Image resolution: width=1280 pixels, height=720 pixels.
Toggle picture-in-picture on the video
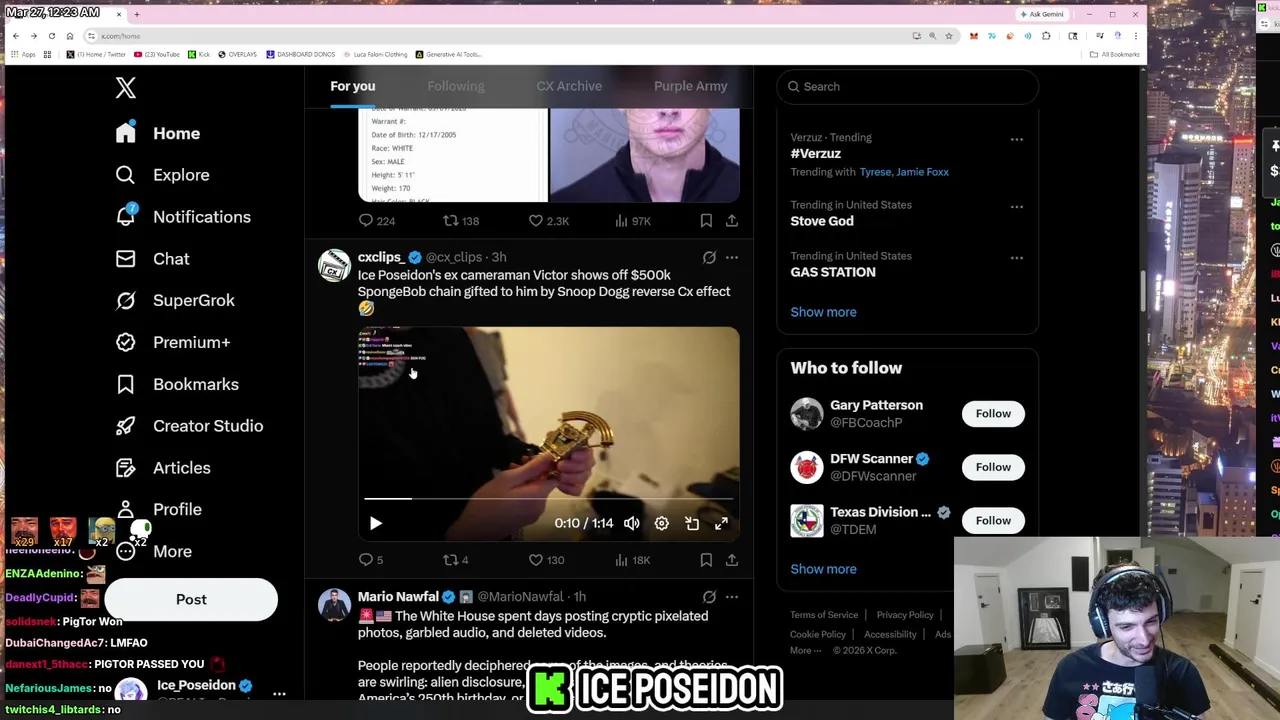692,523
